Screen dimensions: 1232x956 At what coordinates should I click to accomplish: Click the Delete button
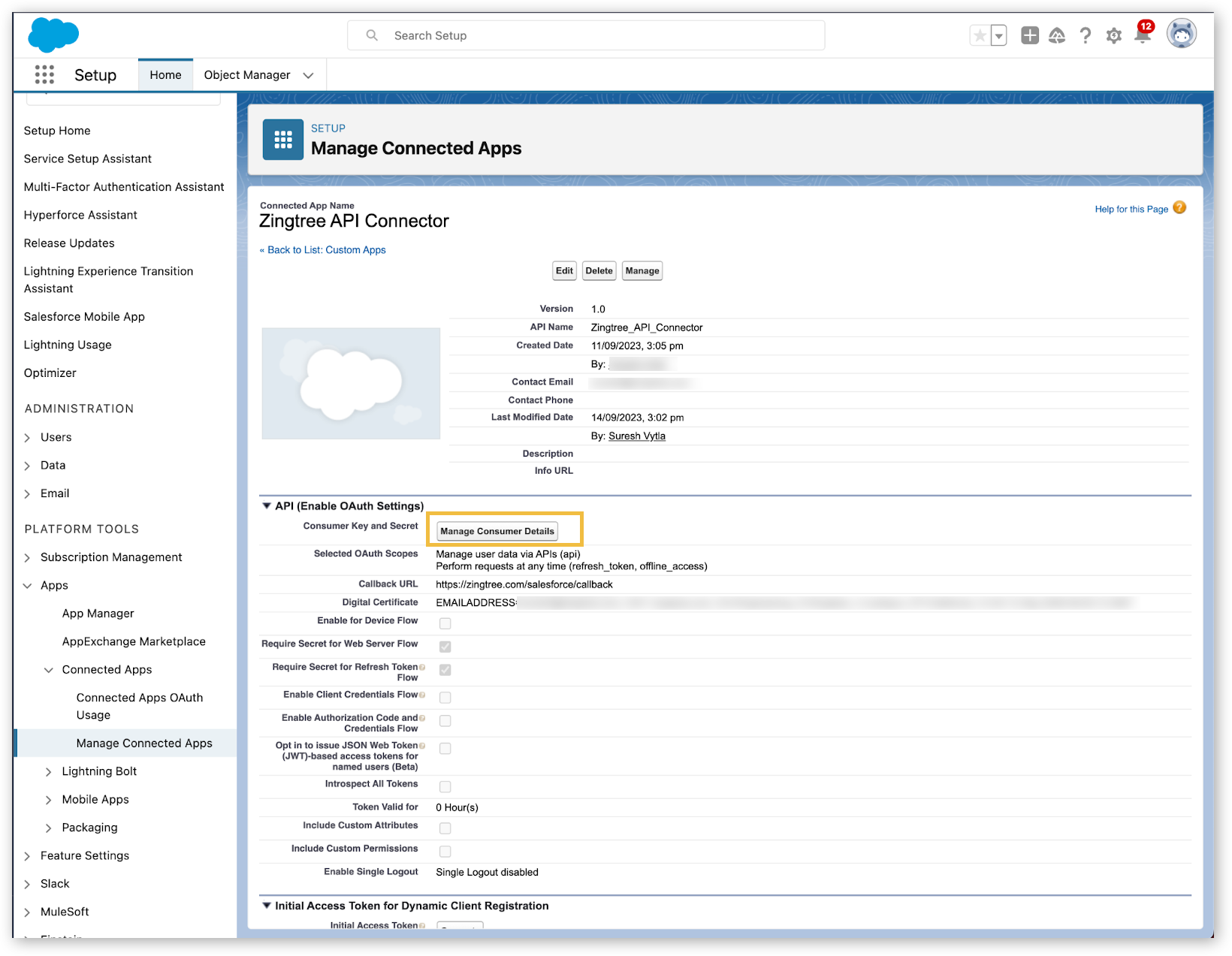click(599, 271)
